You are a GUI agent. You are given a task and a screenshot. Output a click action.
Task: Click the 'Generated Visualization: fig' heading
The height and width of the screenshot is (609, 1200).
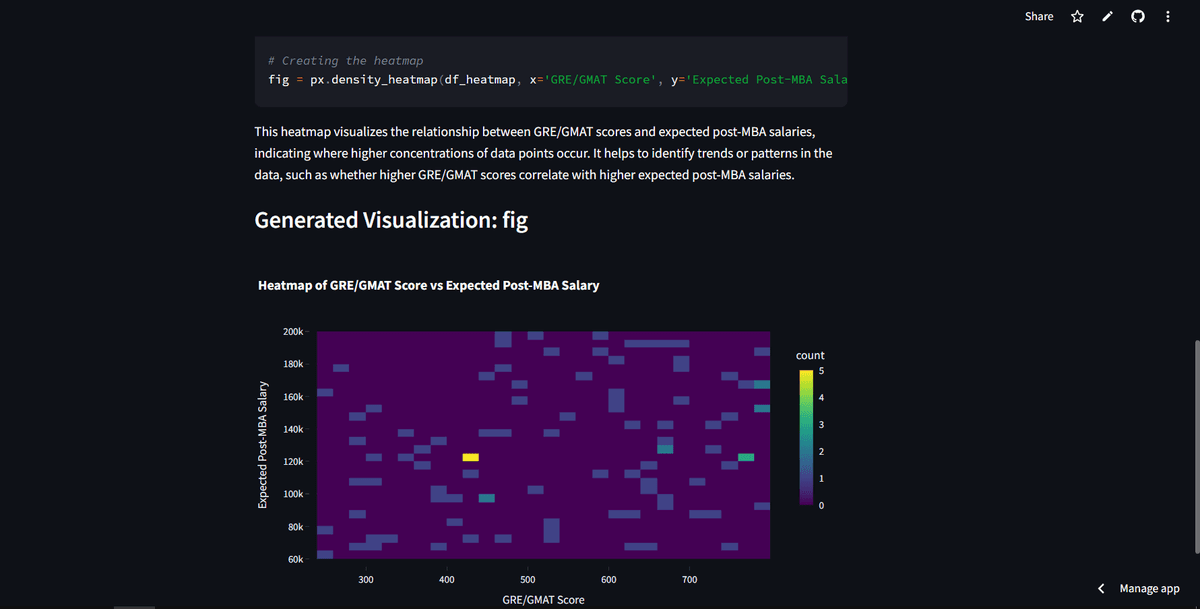click(x=391, y=220)
